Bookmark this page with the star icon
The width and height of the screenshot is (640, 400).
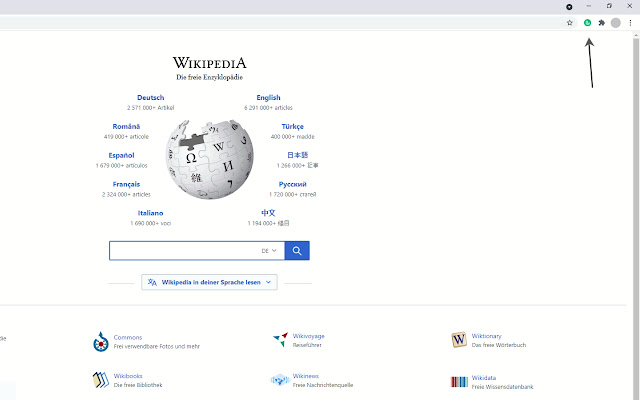tap(570, 23)
